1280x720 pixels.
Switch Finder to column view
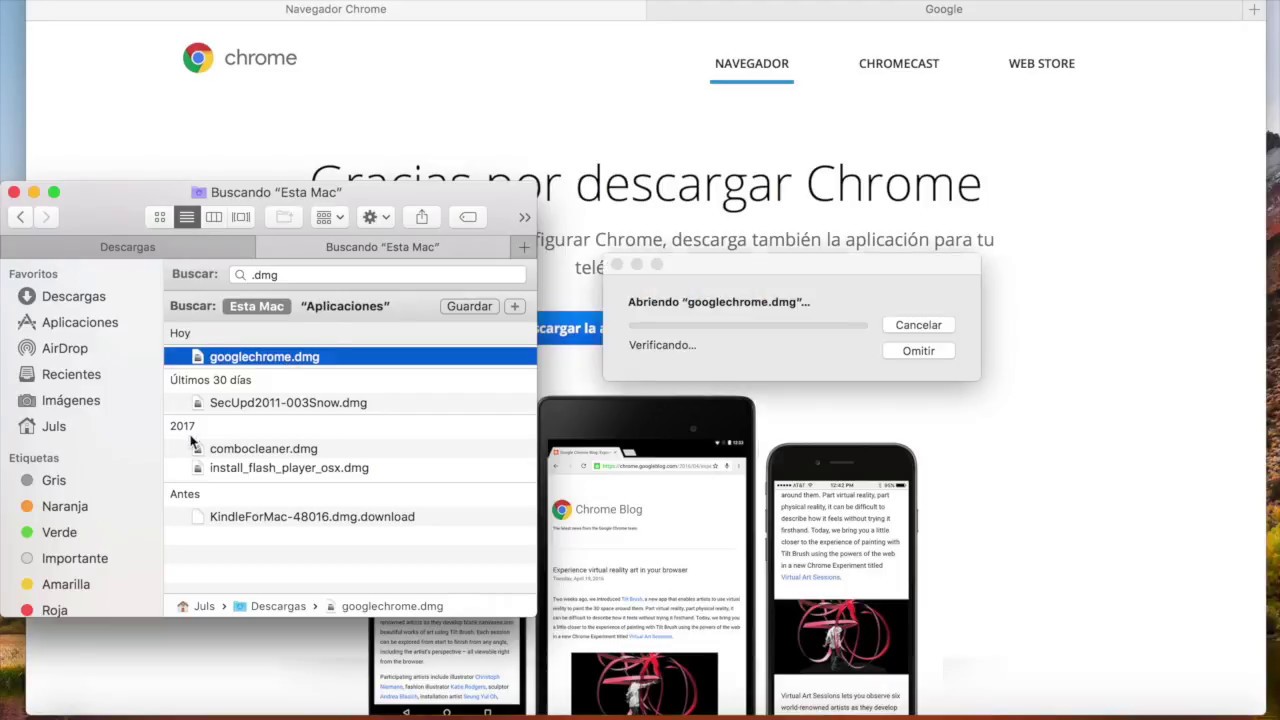click(214, 217)
